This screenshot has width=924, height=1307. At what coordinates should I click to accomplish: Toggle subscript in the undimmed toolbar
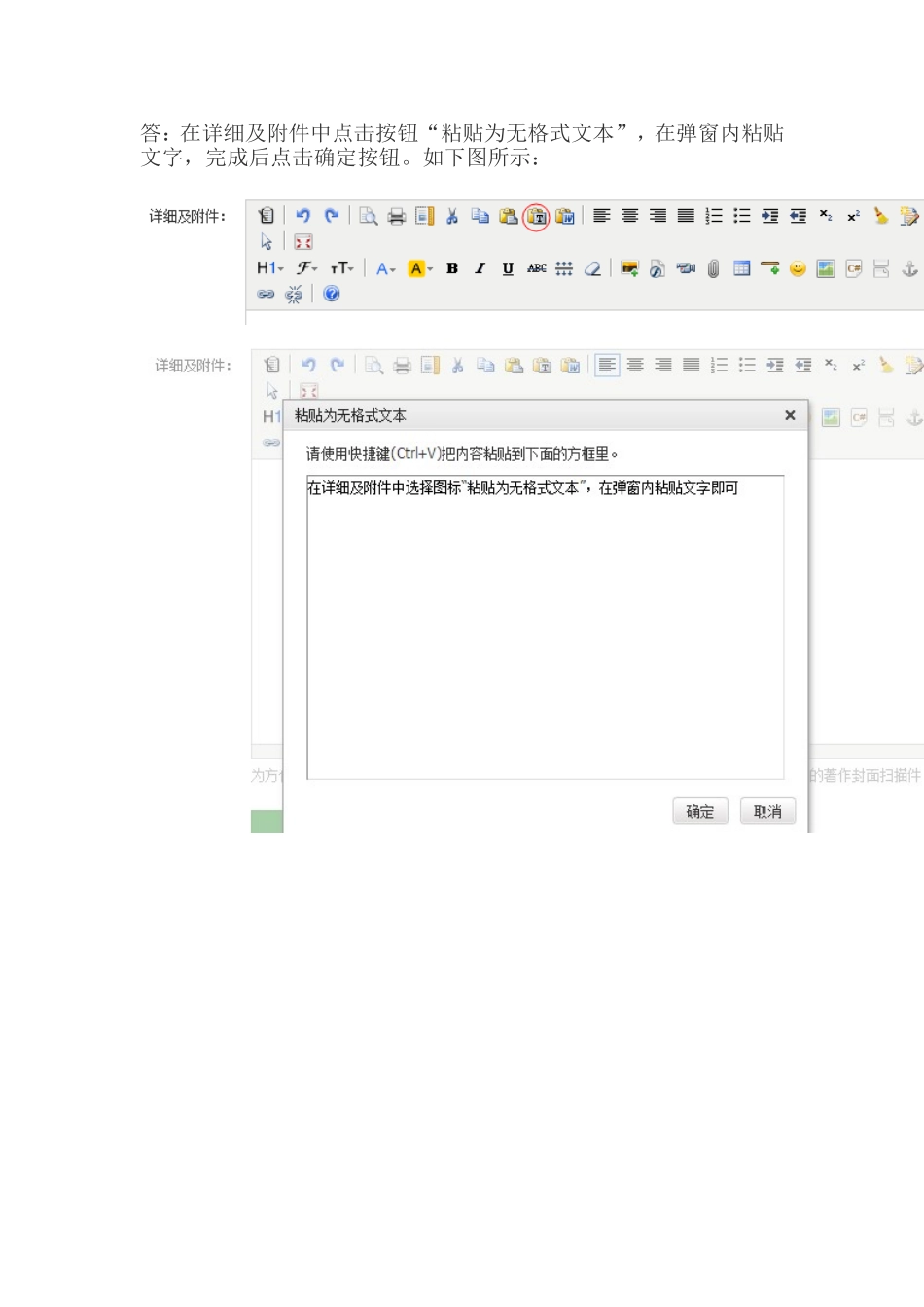pyautogui.click(x=826, y=216)
